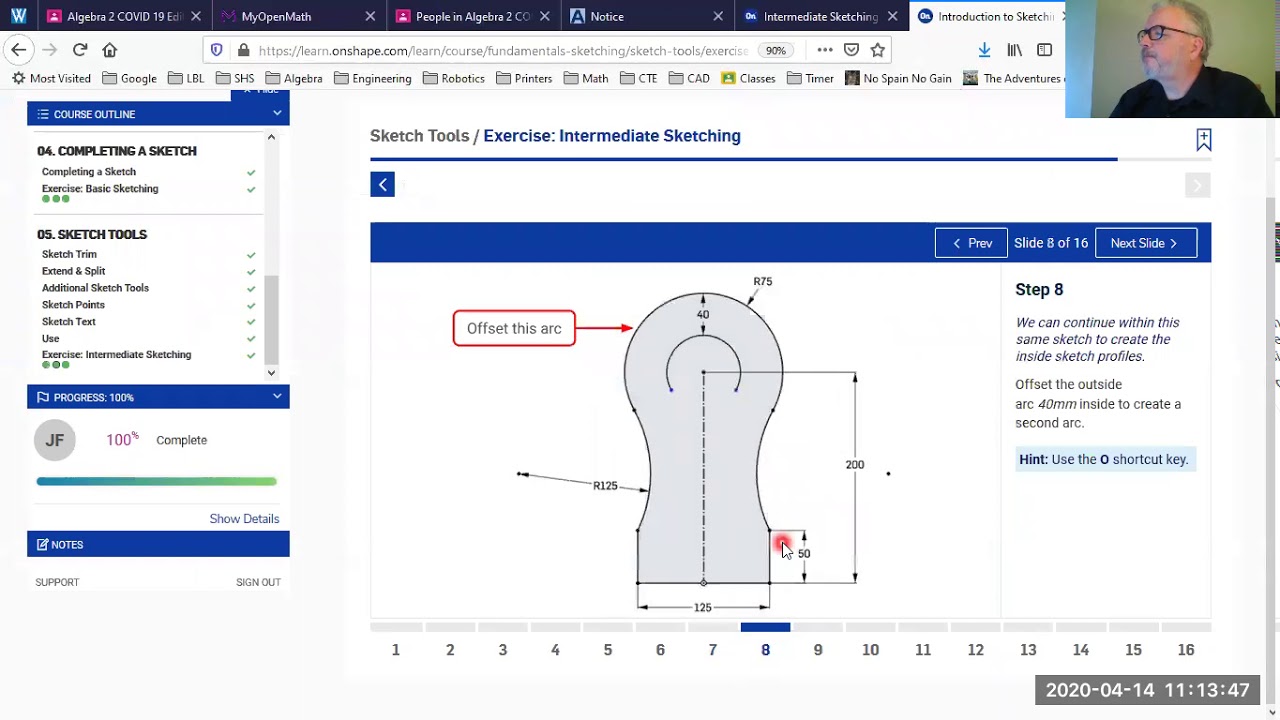Viewport: 1280px width, 720px height.
Task: Jump to slide 16 in slide navigator
Action: pyautogui.click(x=1186, y=649)
